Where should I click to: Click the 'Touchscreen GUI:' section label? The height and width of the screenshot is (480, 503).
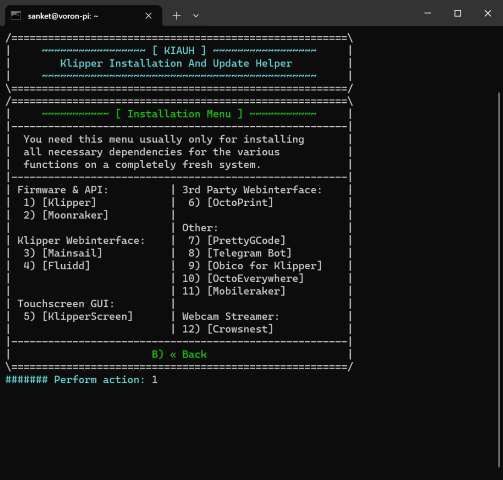point(66,304)
